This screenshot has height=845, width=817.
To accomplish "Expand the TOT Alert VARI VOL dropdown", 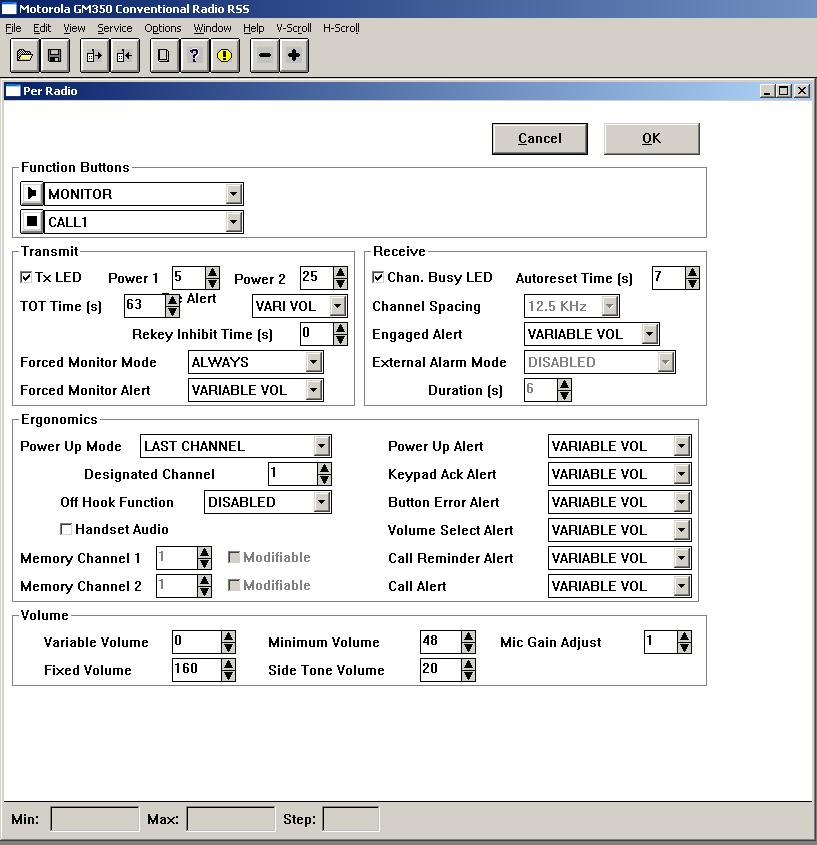I will (337, 306).
